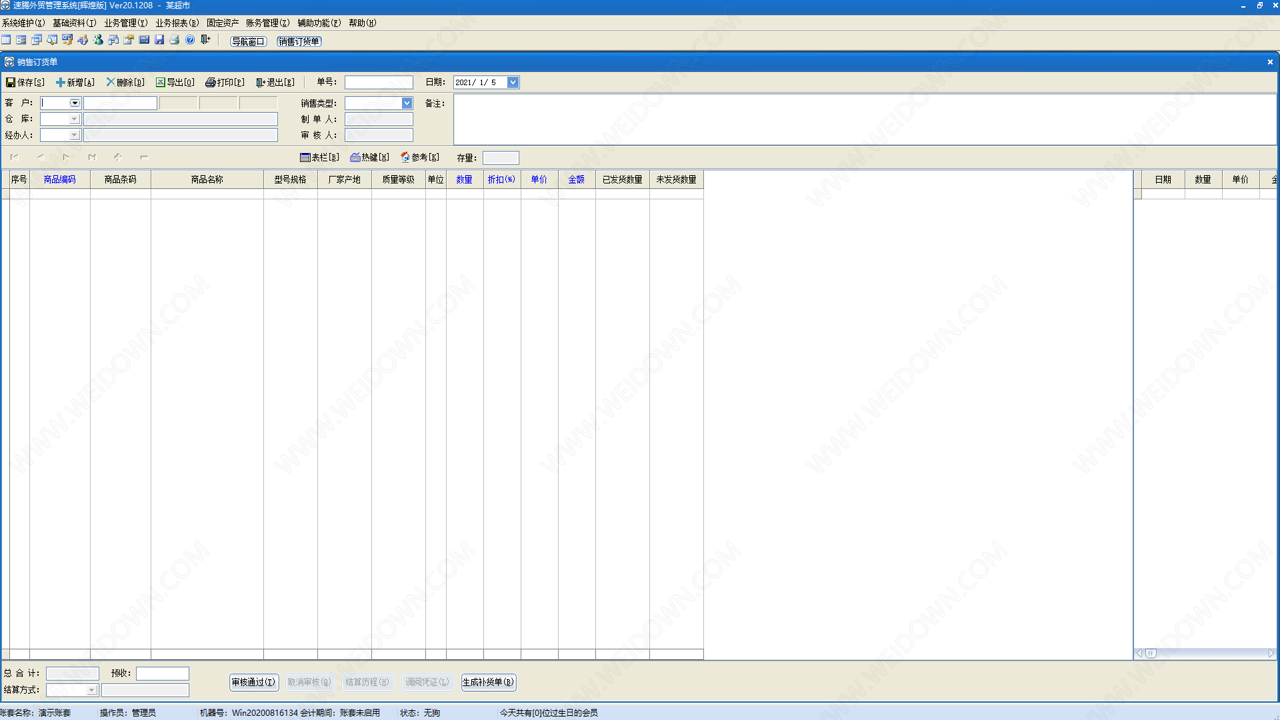
Task: Open the 账务管理 menu
Action: [x=268, y=23]
